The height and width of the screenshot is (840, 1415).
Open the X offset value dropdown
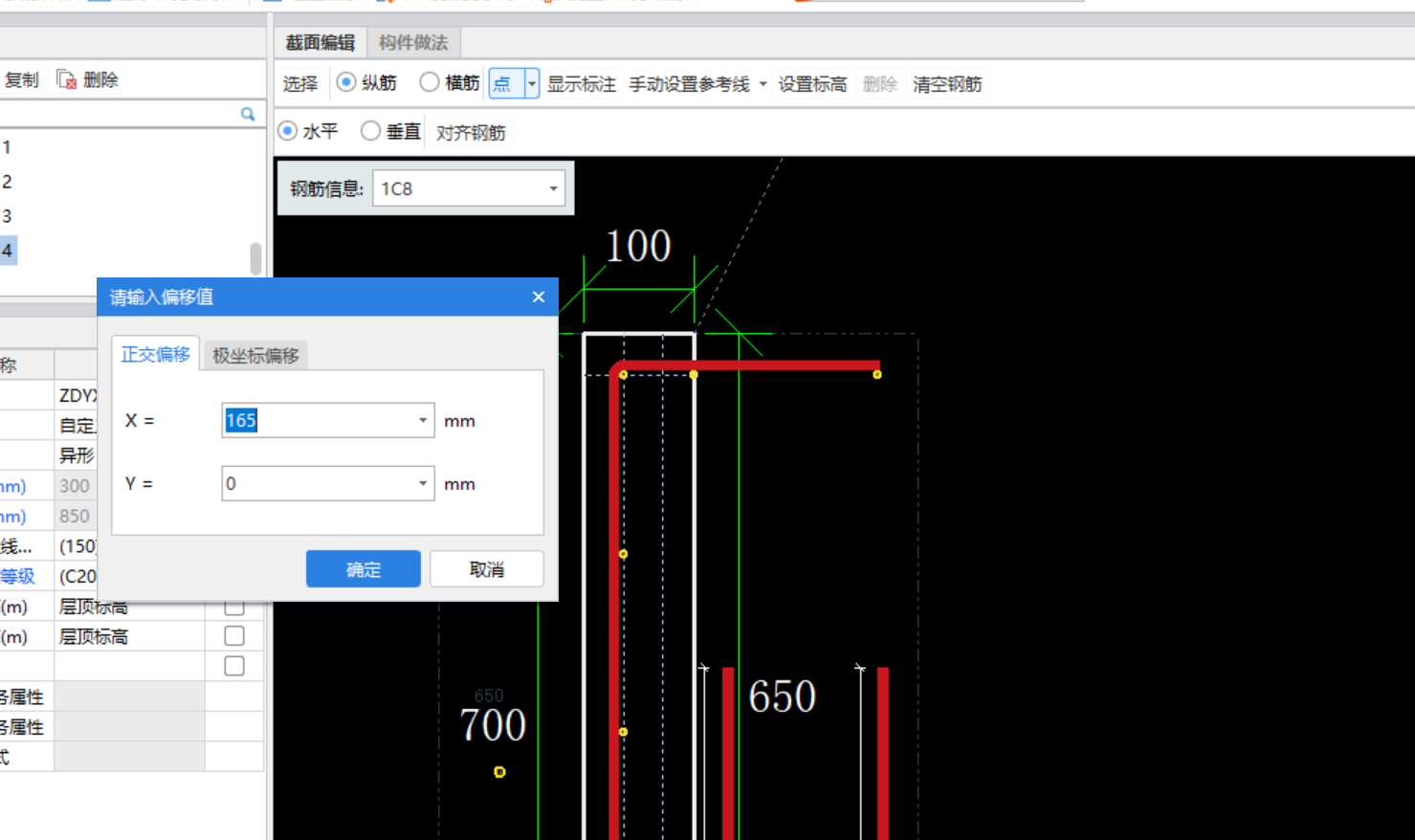point(423,420)
